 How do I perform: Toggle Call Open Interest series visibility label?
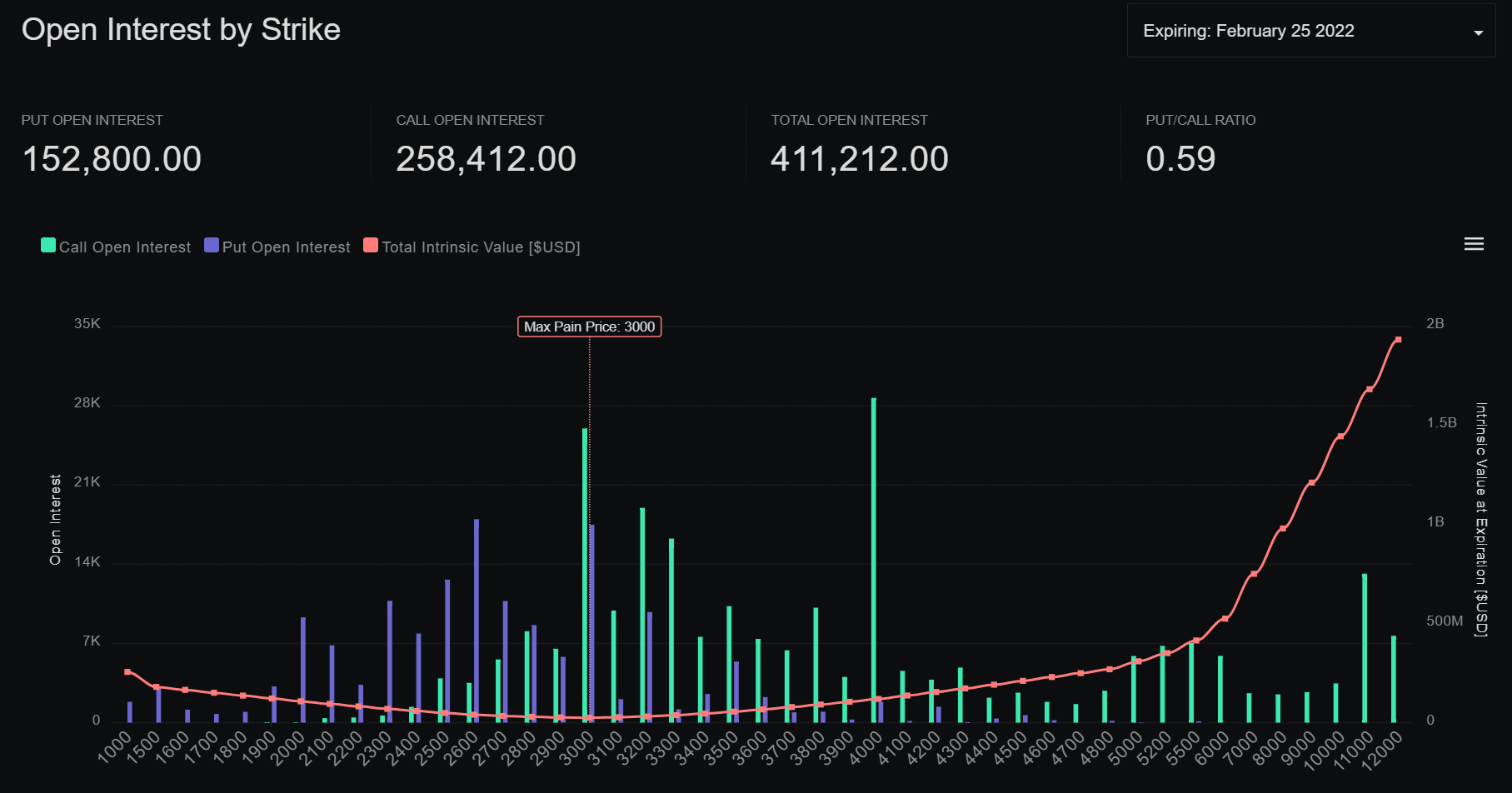click(x=125, y=247)
